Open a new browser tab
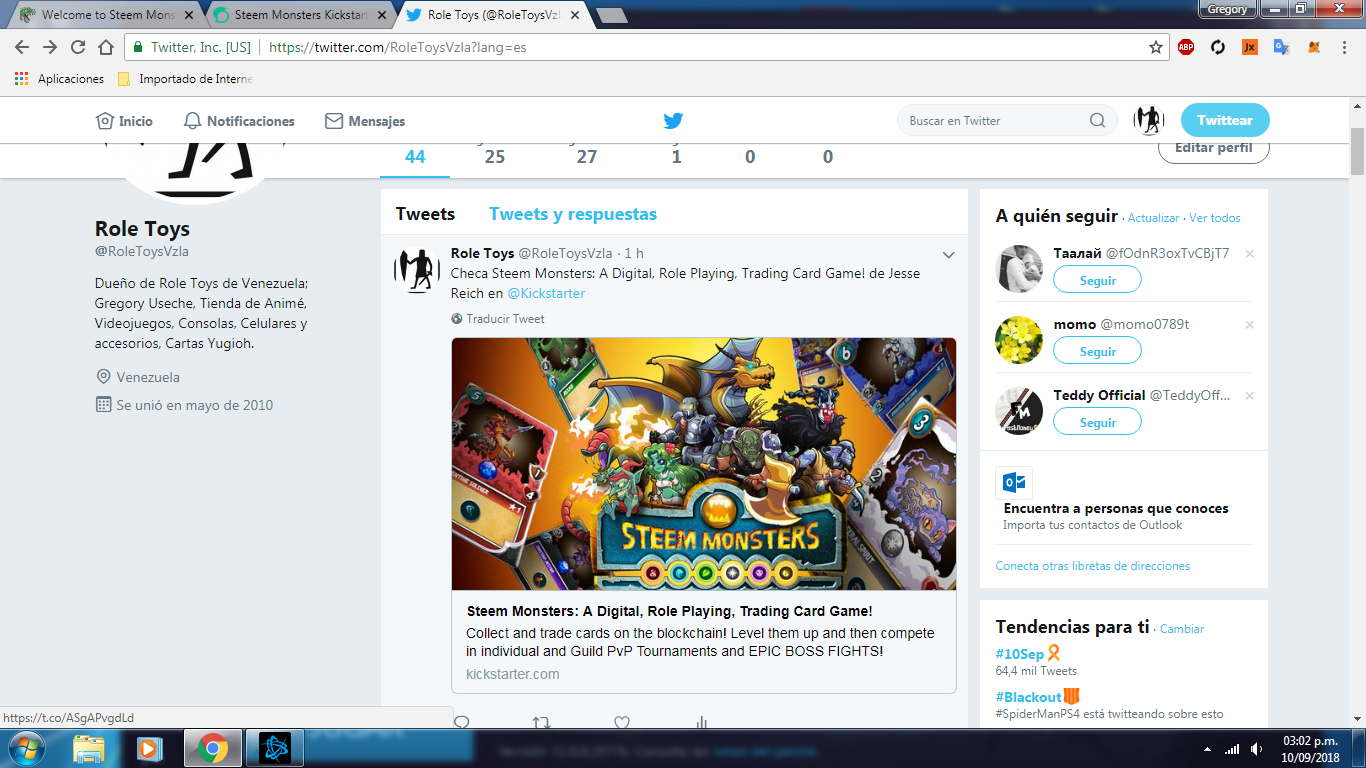This screenshot has width=1366, height=768. point(611,15)
